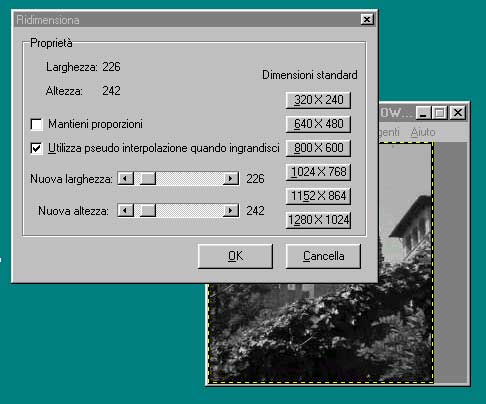Viewport: 486px width, 404px height.
Task: Click left arrow of Nuova larghezza slider
Action: pyautogui.click(x=126, y=179)
